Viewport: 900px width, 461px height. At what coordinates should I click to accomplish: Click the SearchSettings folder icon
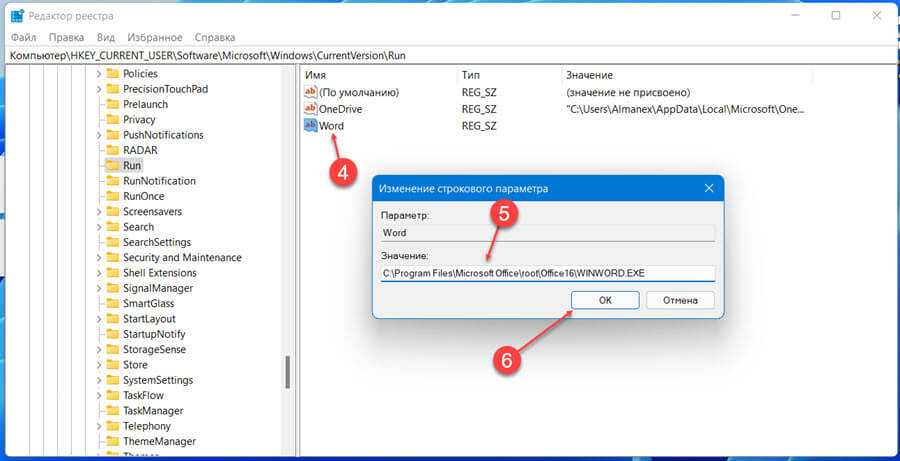pos(112,242)
